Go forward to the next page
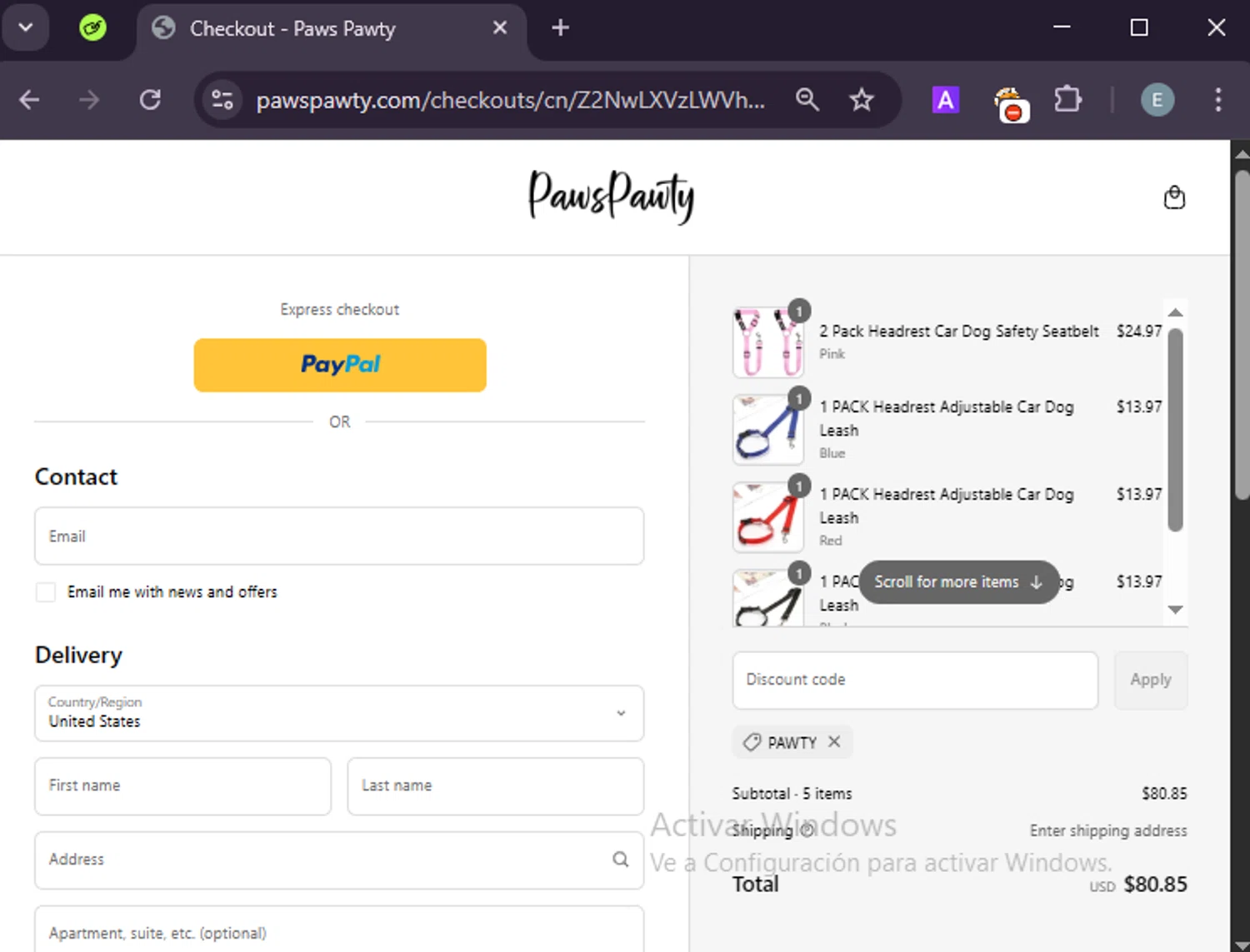Viewport: 1250px width, 952px height. click(x=89, y=100)
